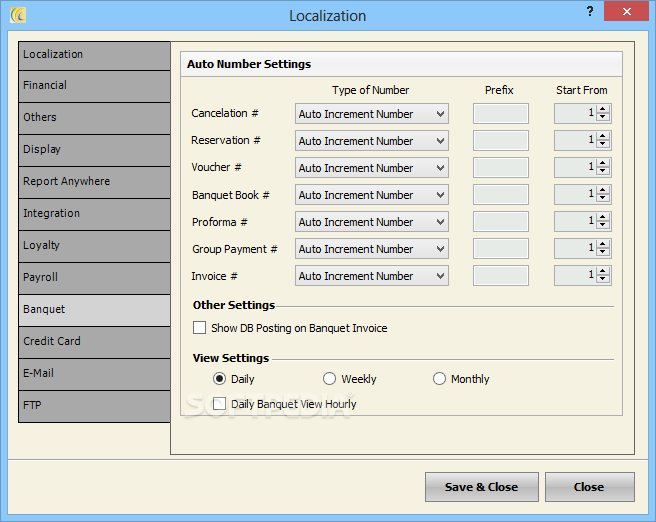Switch to the E-Mail tab
Image resolution: width=656 pixels, height=522 pixels.
[x=95, y=374]
